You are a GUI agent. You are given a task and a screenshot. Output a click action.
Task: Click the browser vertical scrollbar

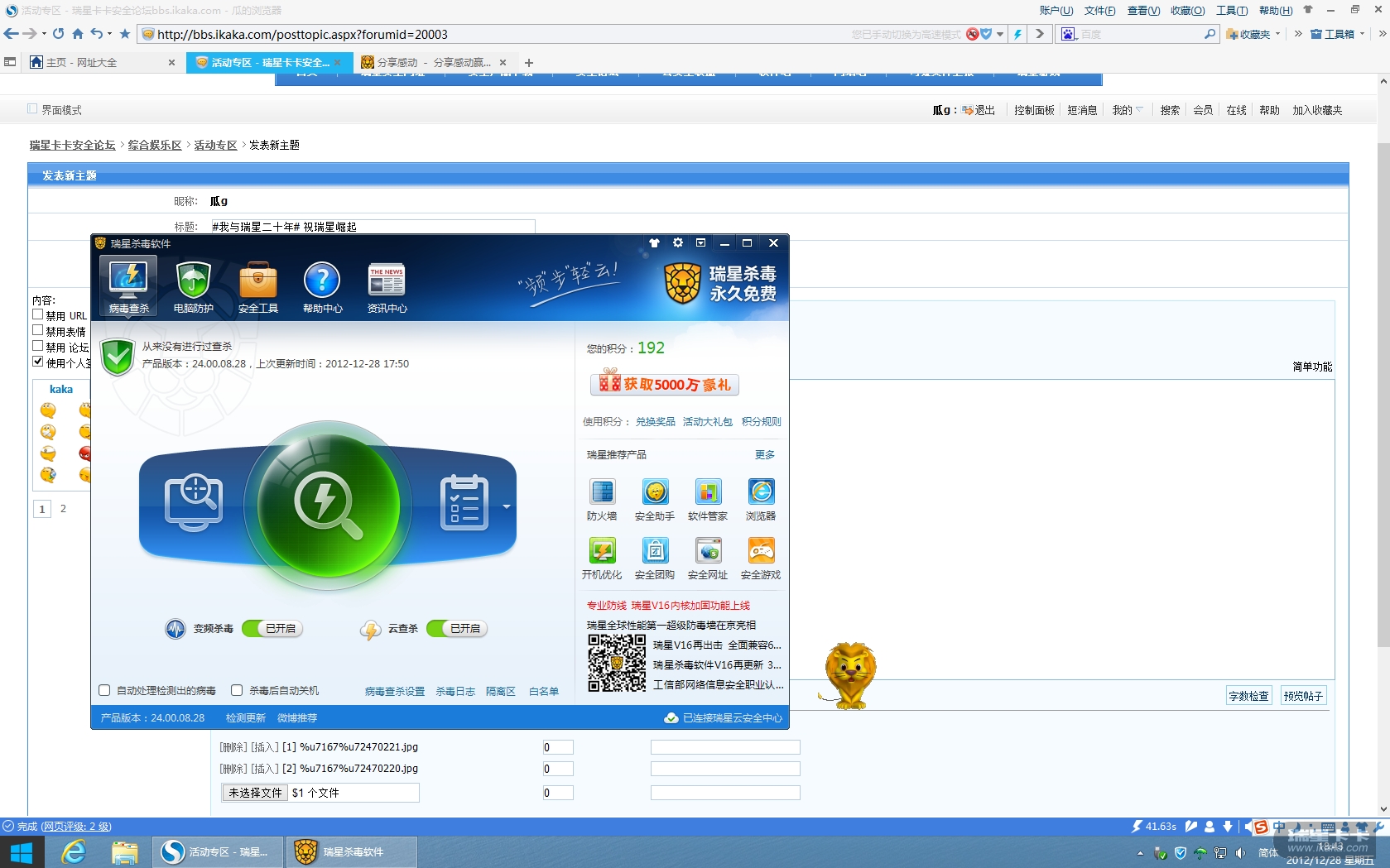(x=1383, y=396)
